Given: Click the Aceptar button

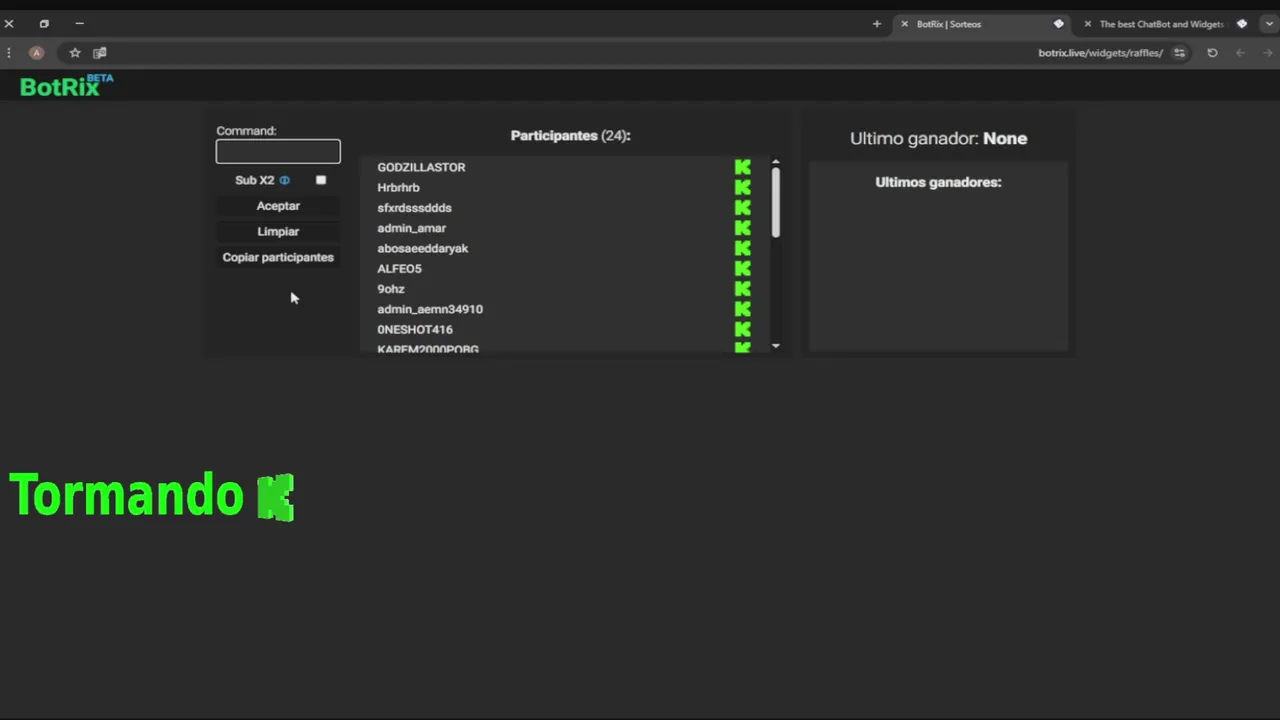Looking at the screenshot, I should pos(278,206).
